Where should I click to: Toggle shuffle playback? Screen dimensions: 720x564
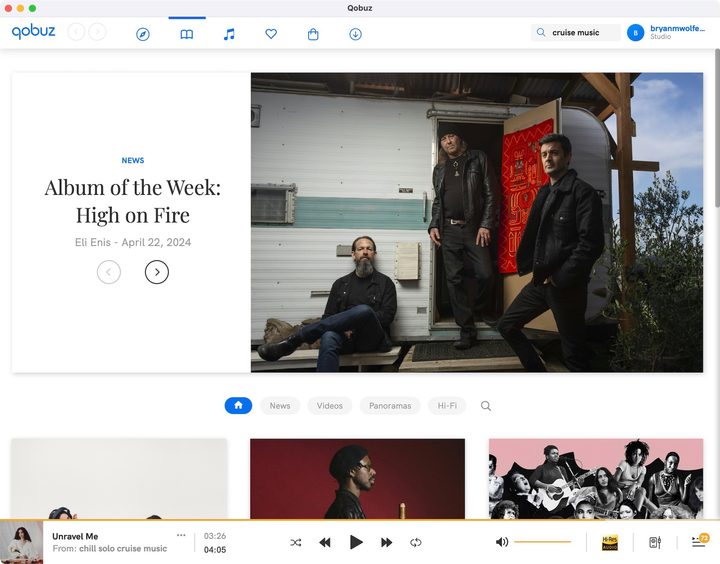tap(296, 542)
